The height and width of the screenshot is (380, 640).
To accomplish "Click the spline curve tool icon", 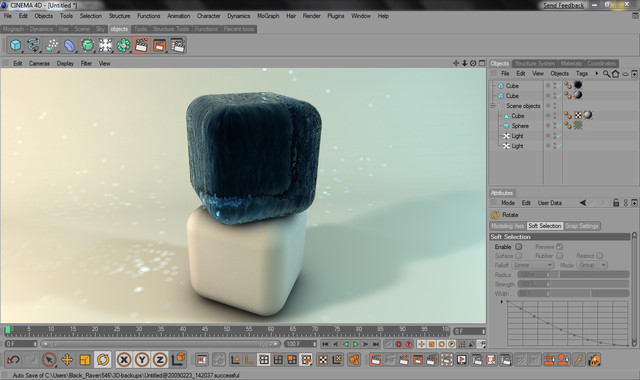I will [33, 45].
